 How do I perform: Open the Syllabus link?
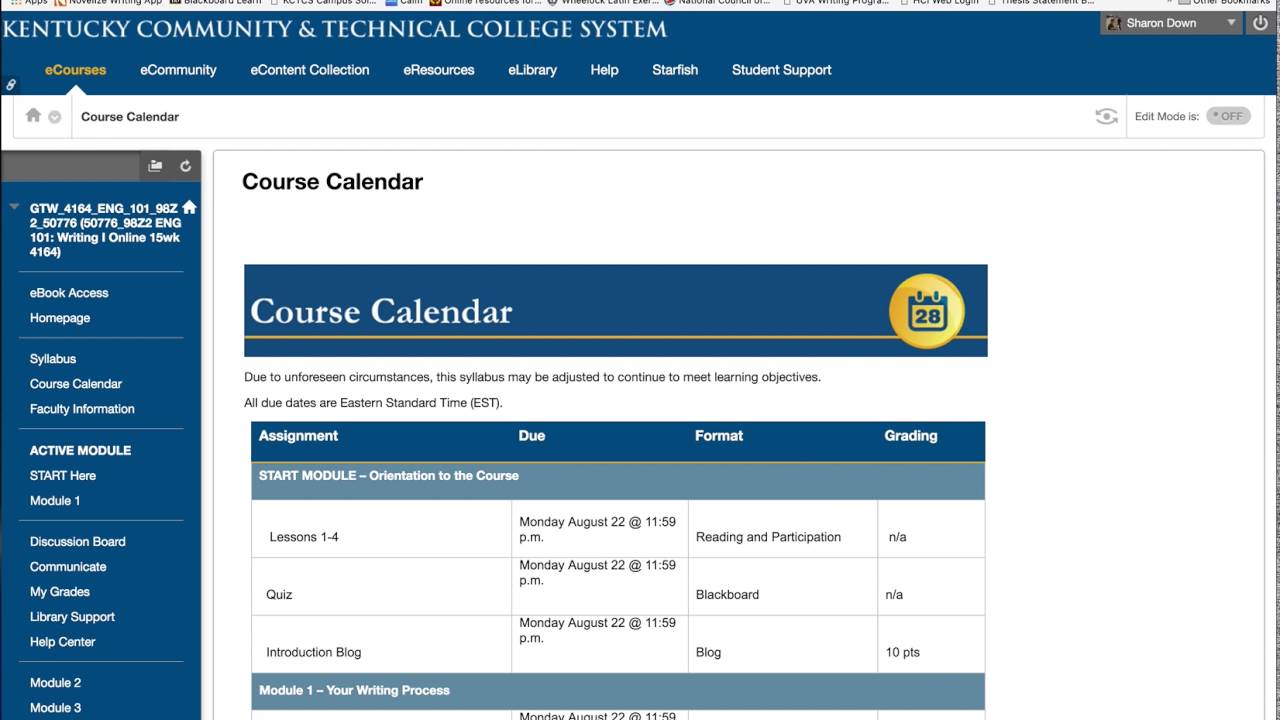[x=53, y=359]
